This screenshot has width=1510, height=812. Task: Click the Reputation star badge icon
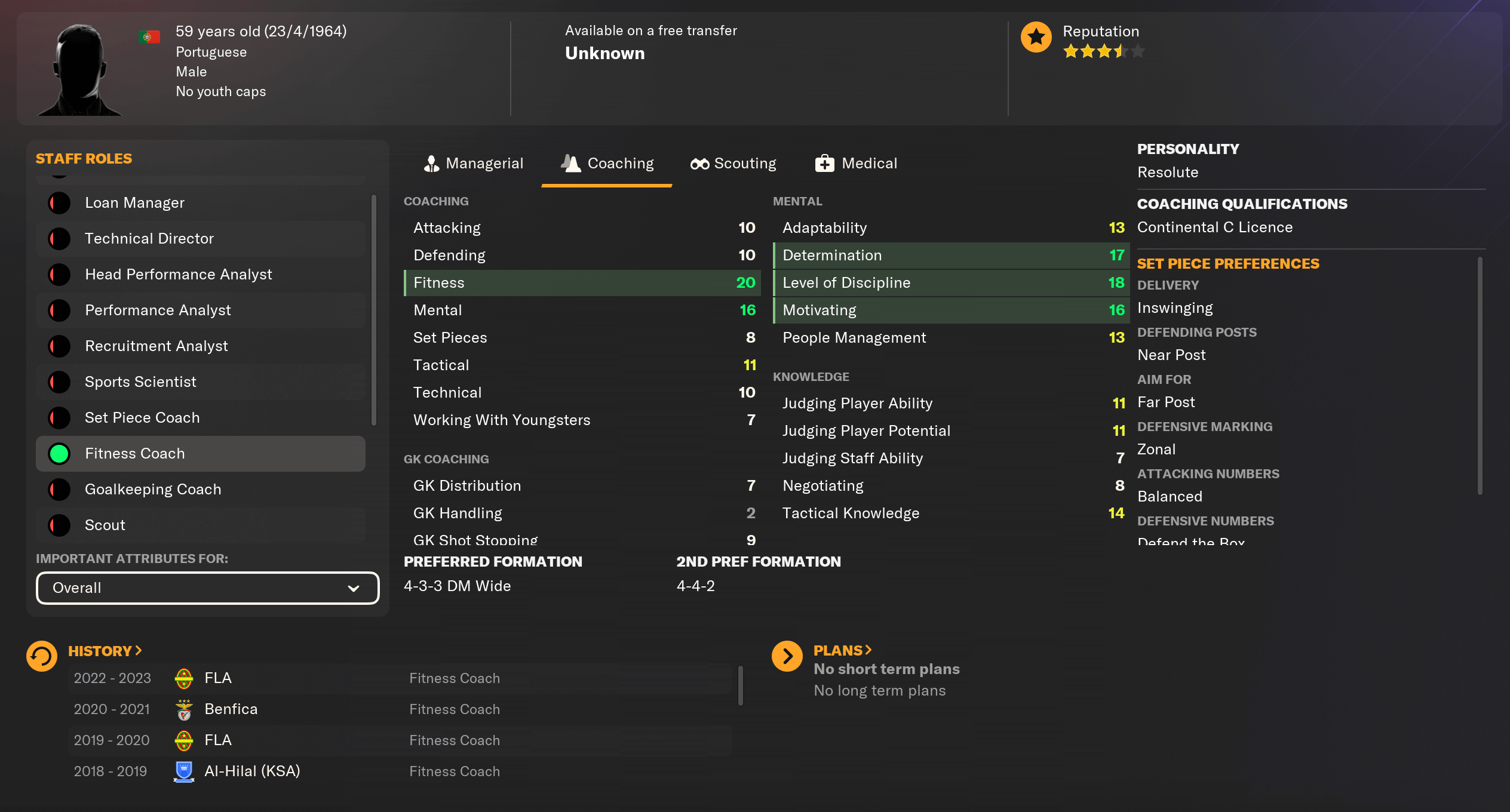[x=1036, y=37]
